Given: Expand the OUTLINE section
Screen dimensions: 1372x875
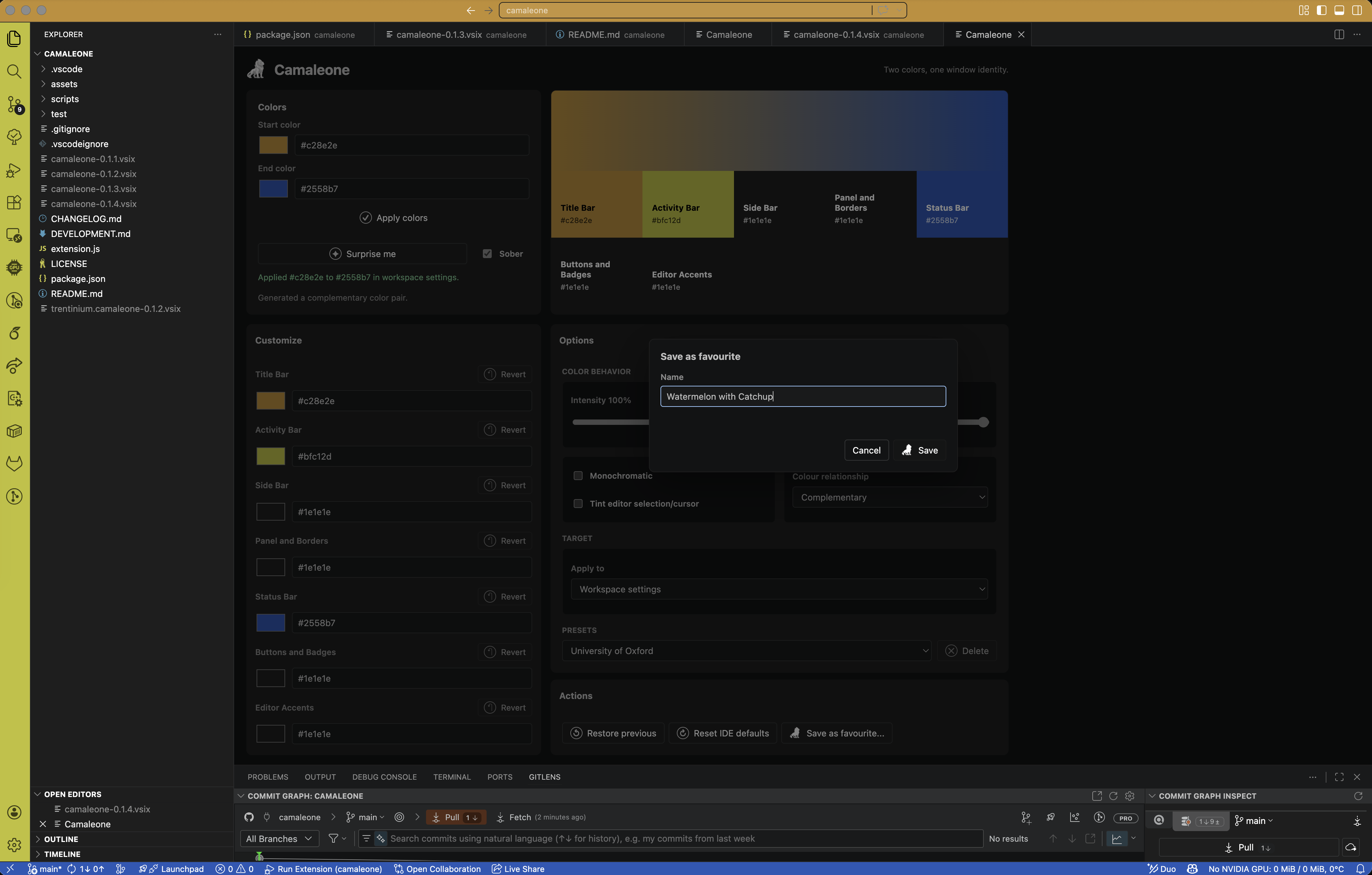Looking at the screenshot, I should (60, 839).
